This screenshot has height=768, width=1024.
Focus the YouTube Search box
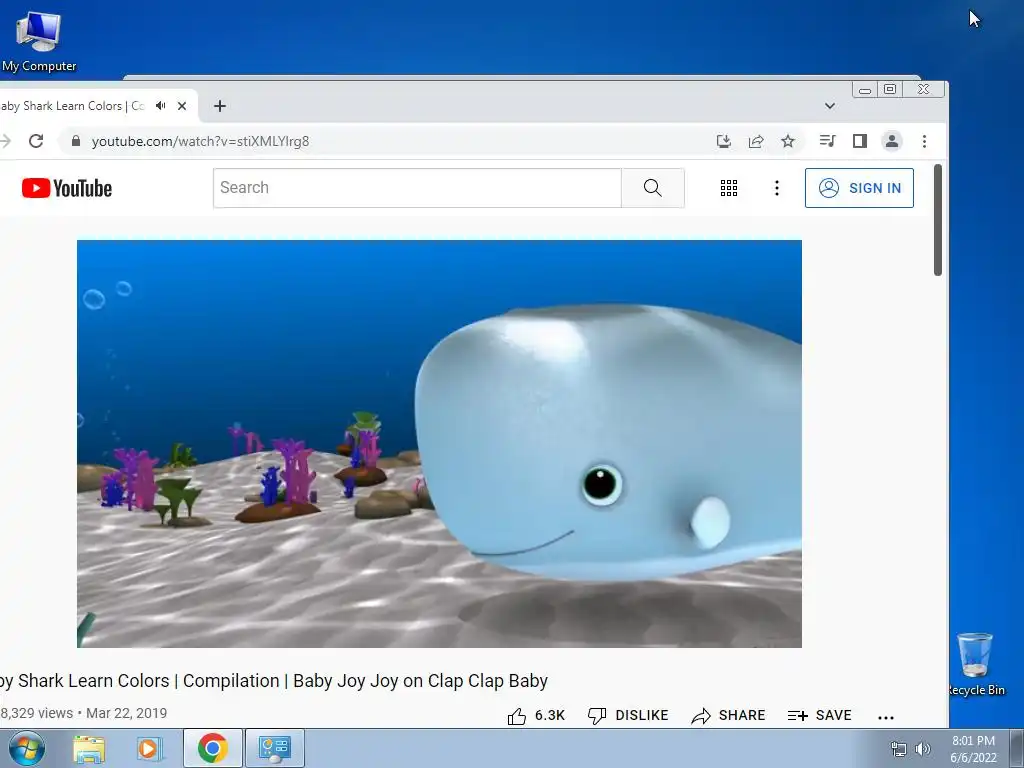417,188
